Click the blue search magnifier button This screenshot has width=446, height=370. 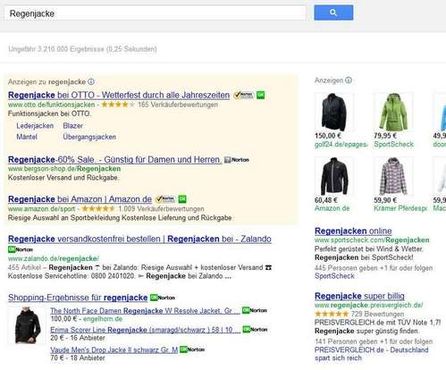(333, 13)
